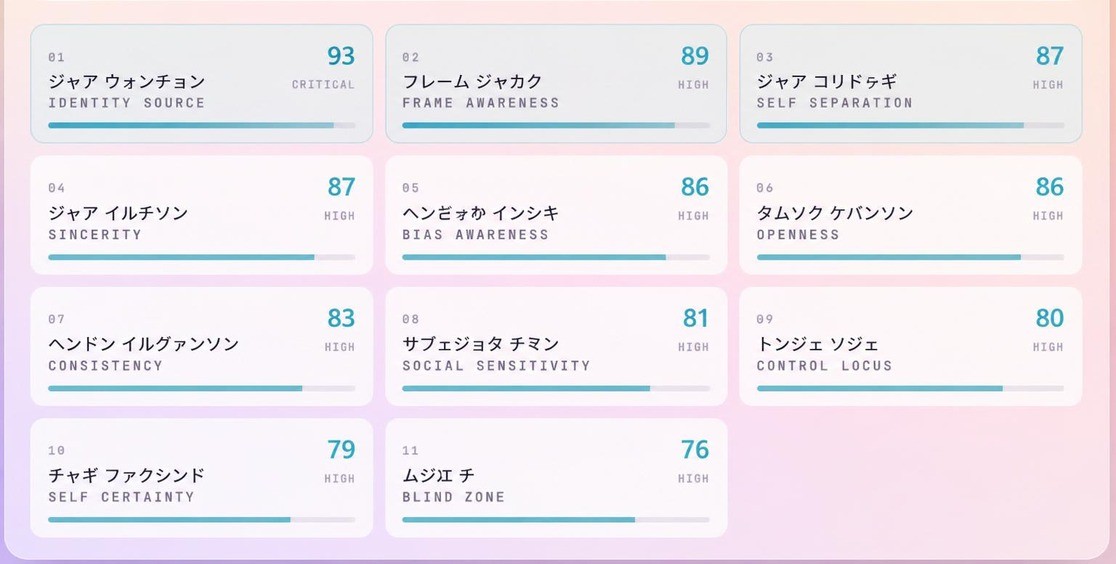Image resolution: width=1116 pixels, height=564 pixels.
Task: Select the Social Sensitivity card
Action: click(x=556, y=346)
